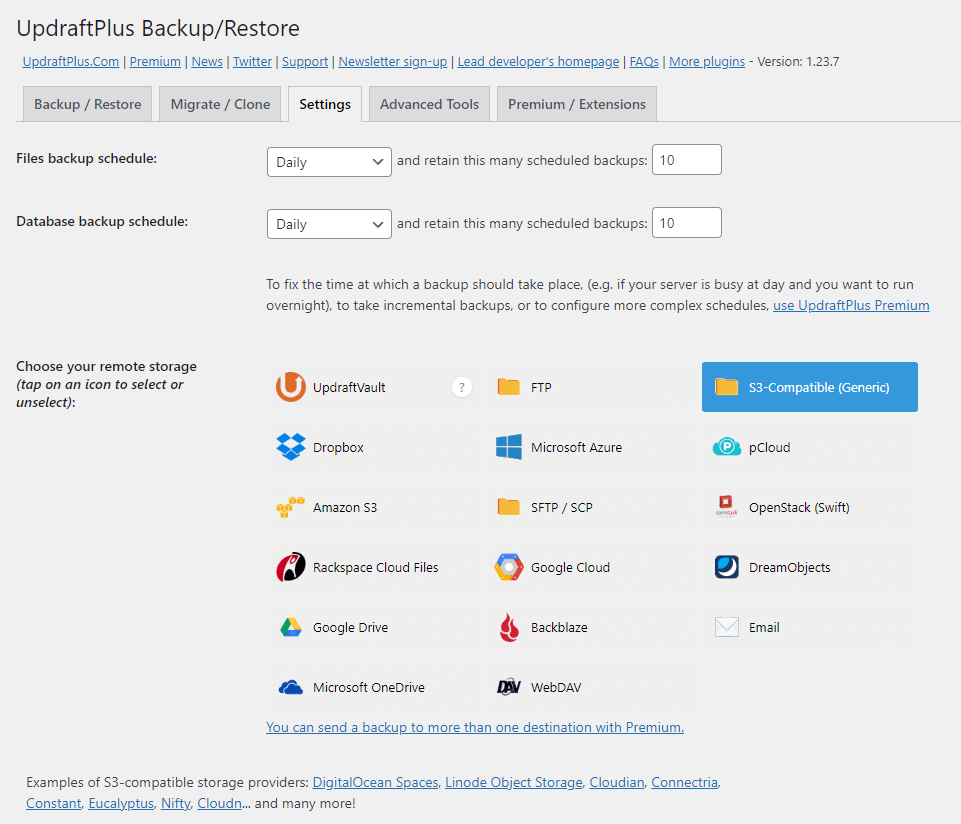
Task: Open the Constant provider link
Action: point(54,803)
